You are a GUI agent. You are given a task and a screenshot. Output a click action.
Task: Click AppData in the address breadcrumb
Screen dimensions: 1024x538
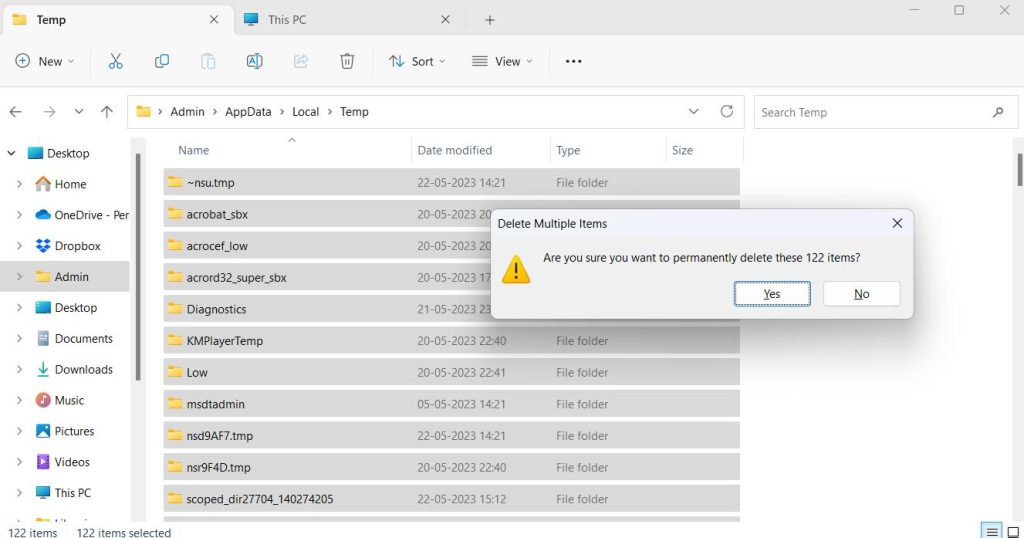248,112
